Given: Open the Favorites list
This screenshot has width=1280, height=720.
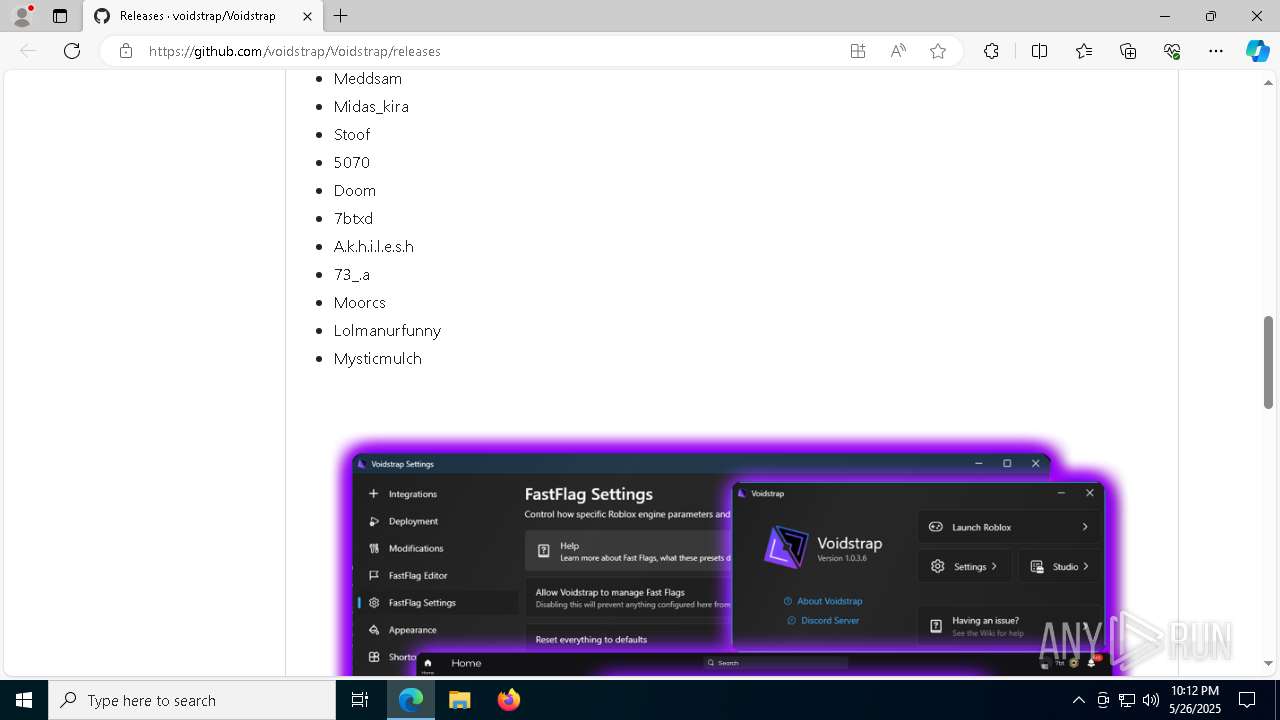Looking at the screenshot, I should tap(1084, 51).
